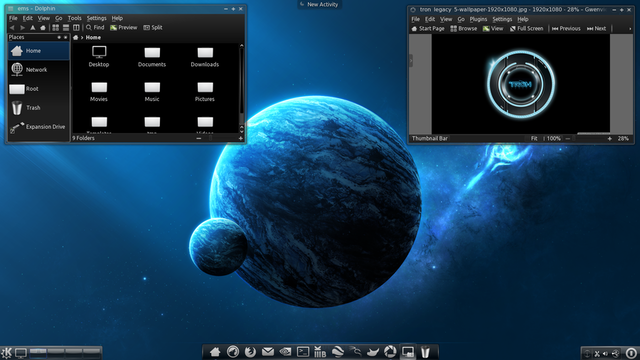Open terminal from the dock
640x360 pixels.
[303, 352]
